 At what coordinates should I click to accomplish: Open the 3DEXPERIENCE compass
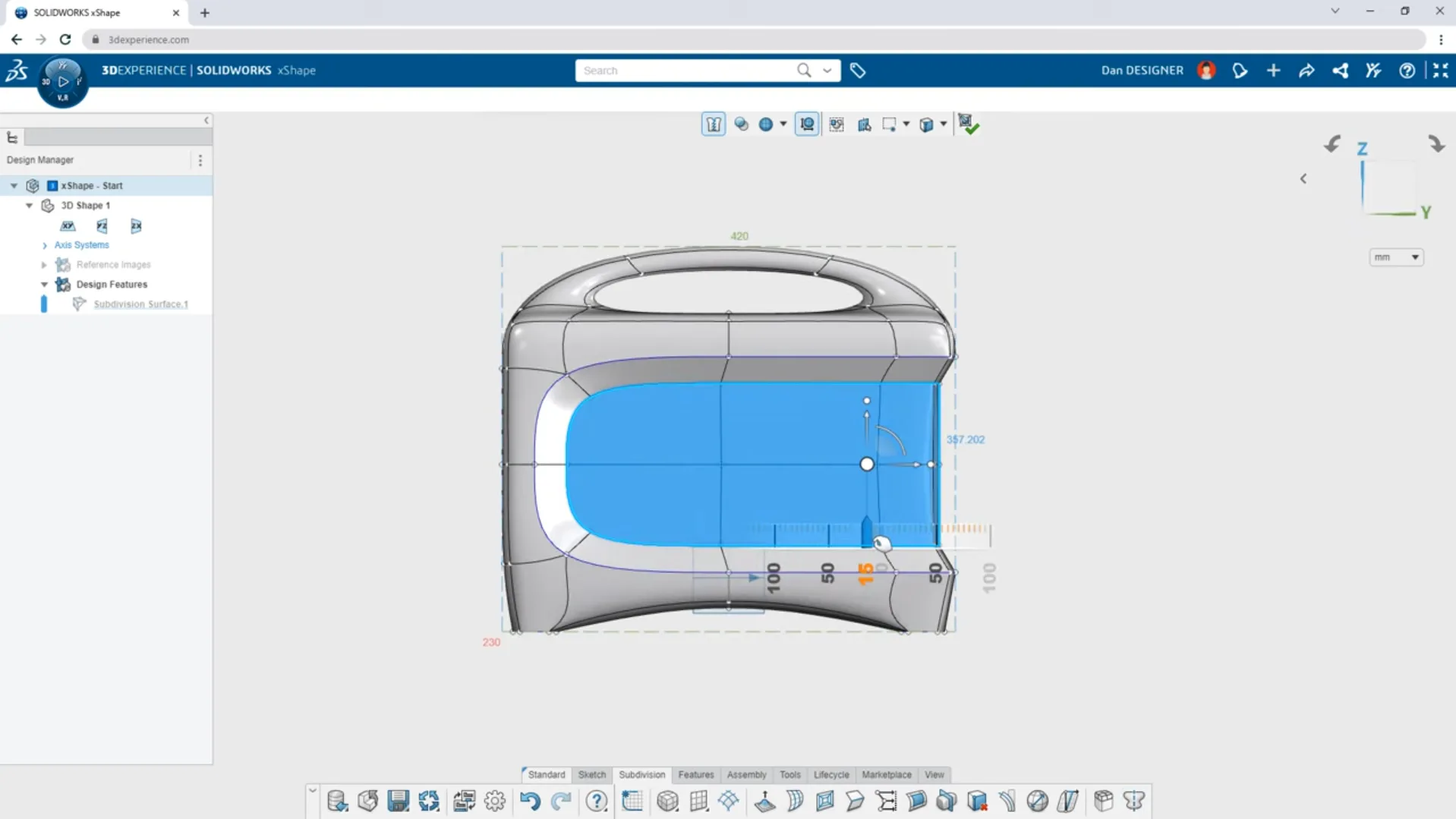point(63,81)
